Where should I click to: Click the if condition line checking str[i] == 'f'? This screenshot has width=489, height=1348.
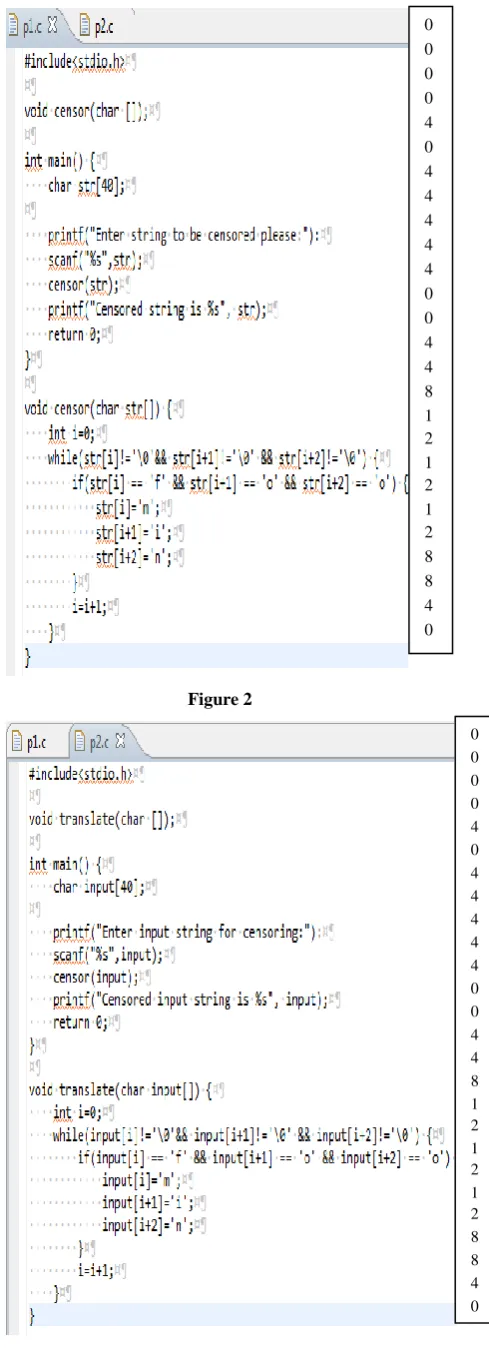point(240,483)
